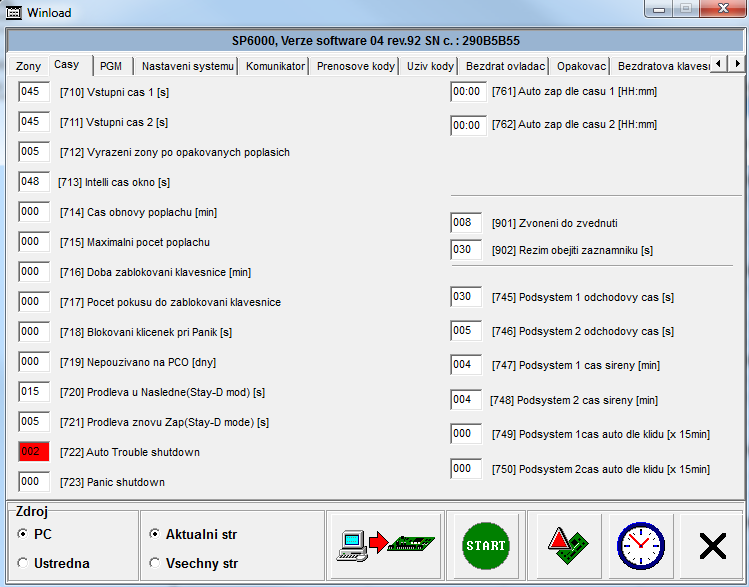The image size is (749, 587).
Task: Click the PC to panel transfer icon
Action: click(384, 545)
